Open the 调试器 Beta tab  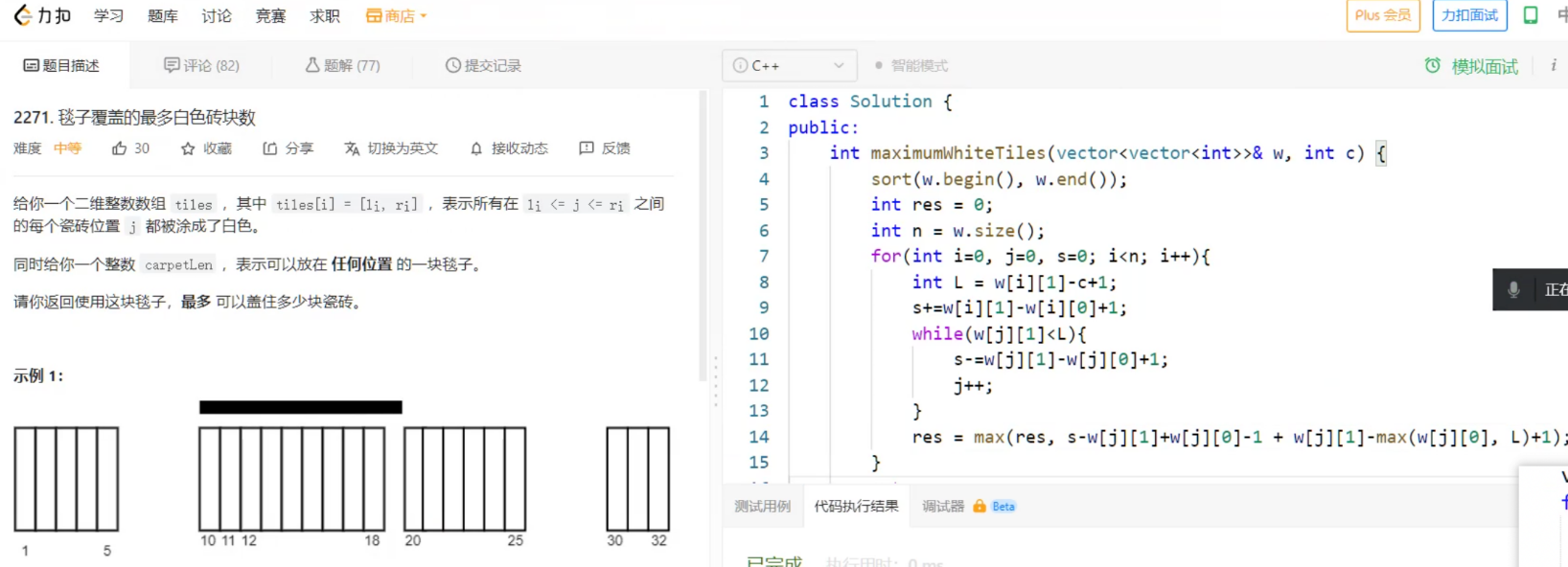(x=969, y=506)
